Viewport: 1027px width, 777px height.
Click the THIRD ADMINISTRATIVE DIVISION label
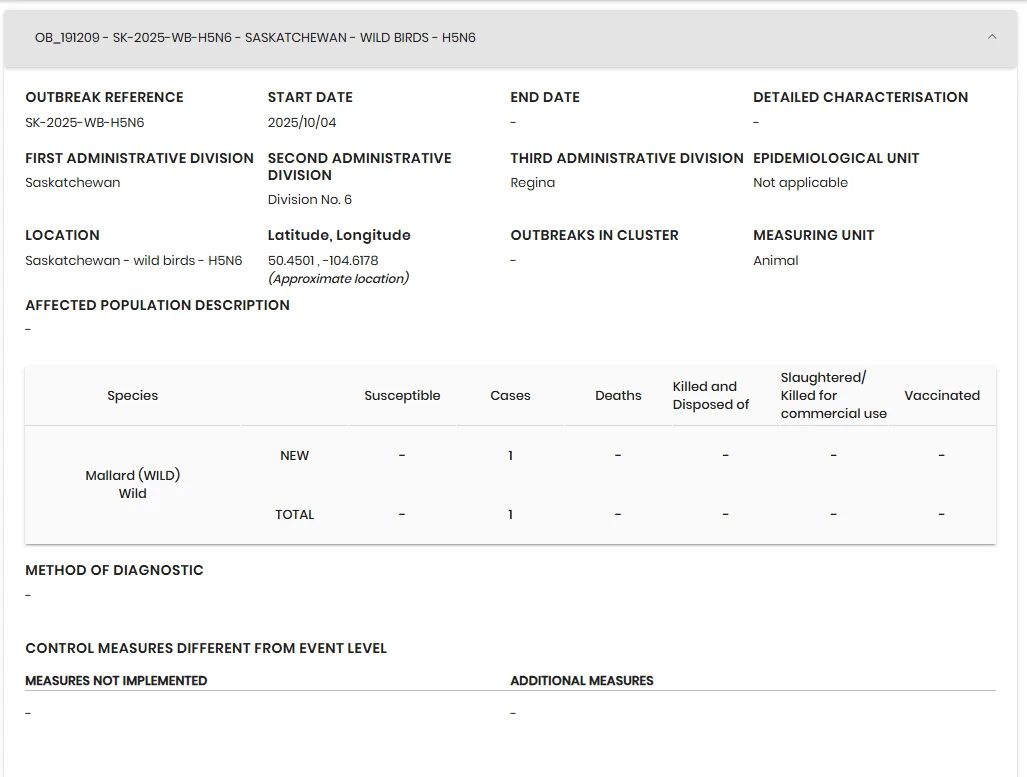(x=627, y=158)
